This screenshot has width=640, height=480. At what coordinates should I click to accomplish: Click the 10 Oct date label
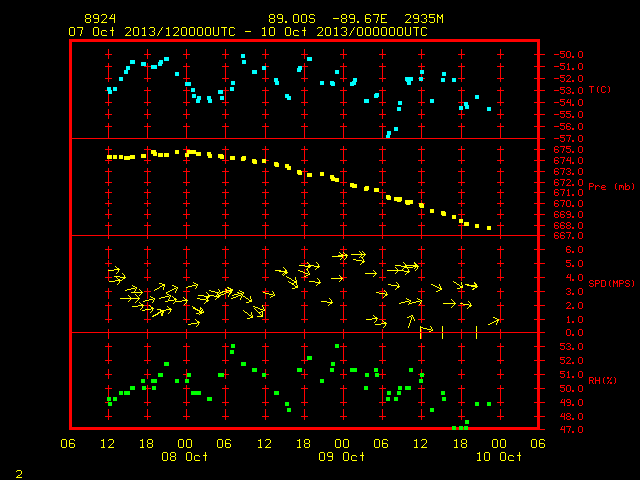coord(499,456)
